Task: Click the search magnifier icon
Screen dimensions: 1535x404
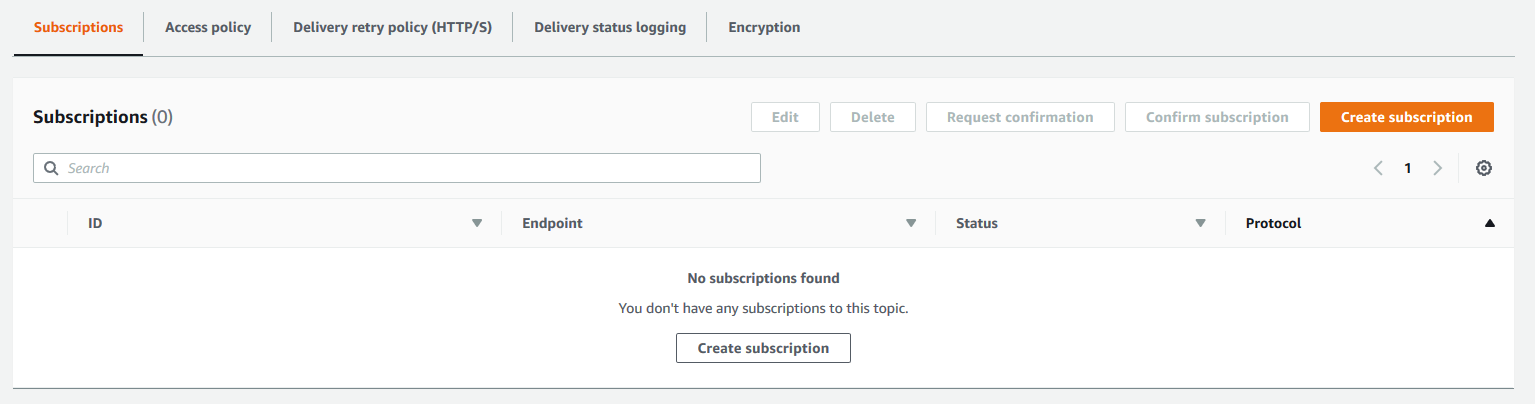Action: coord(51,168)
